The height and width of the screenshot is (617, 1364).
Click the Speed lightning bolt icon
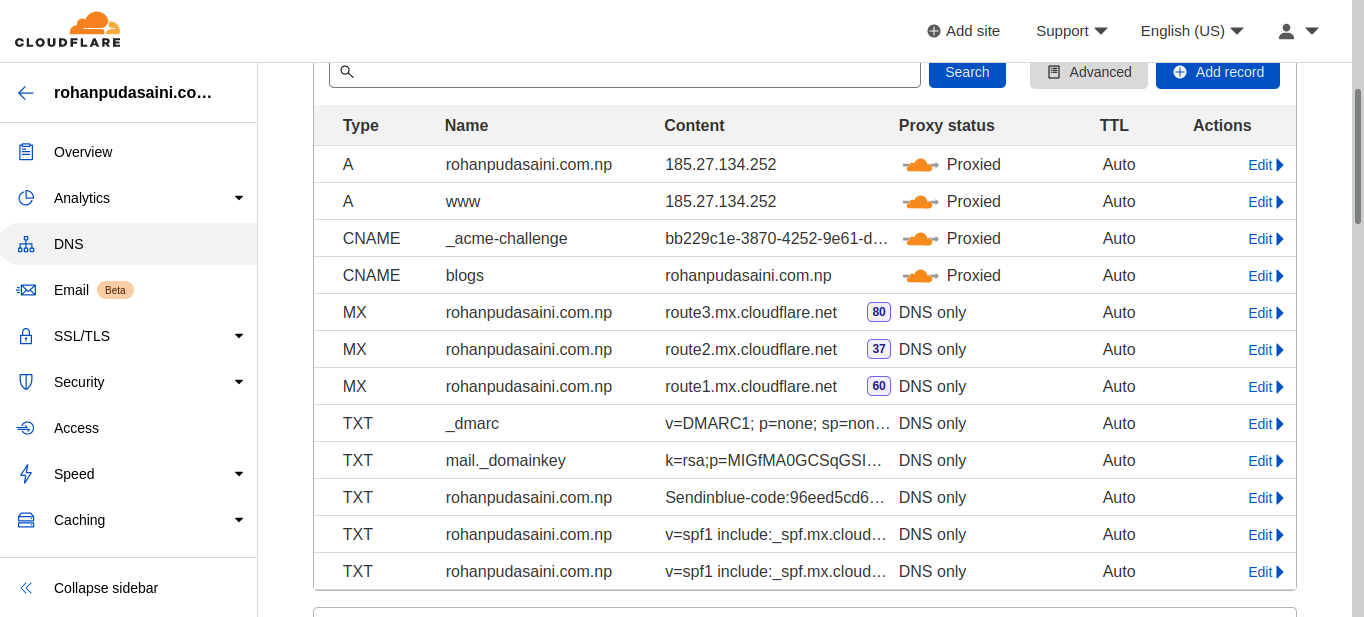(x=26, y=474)
